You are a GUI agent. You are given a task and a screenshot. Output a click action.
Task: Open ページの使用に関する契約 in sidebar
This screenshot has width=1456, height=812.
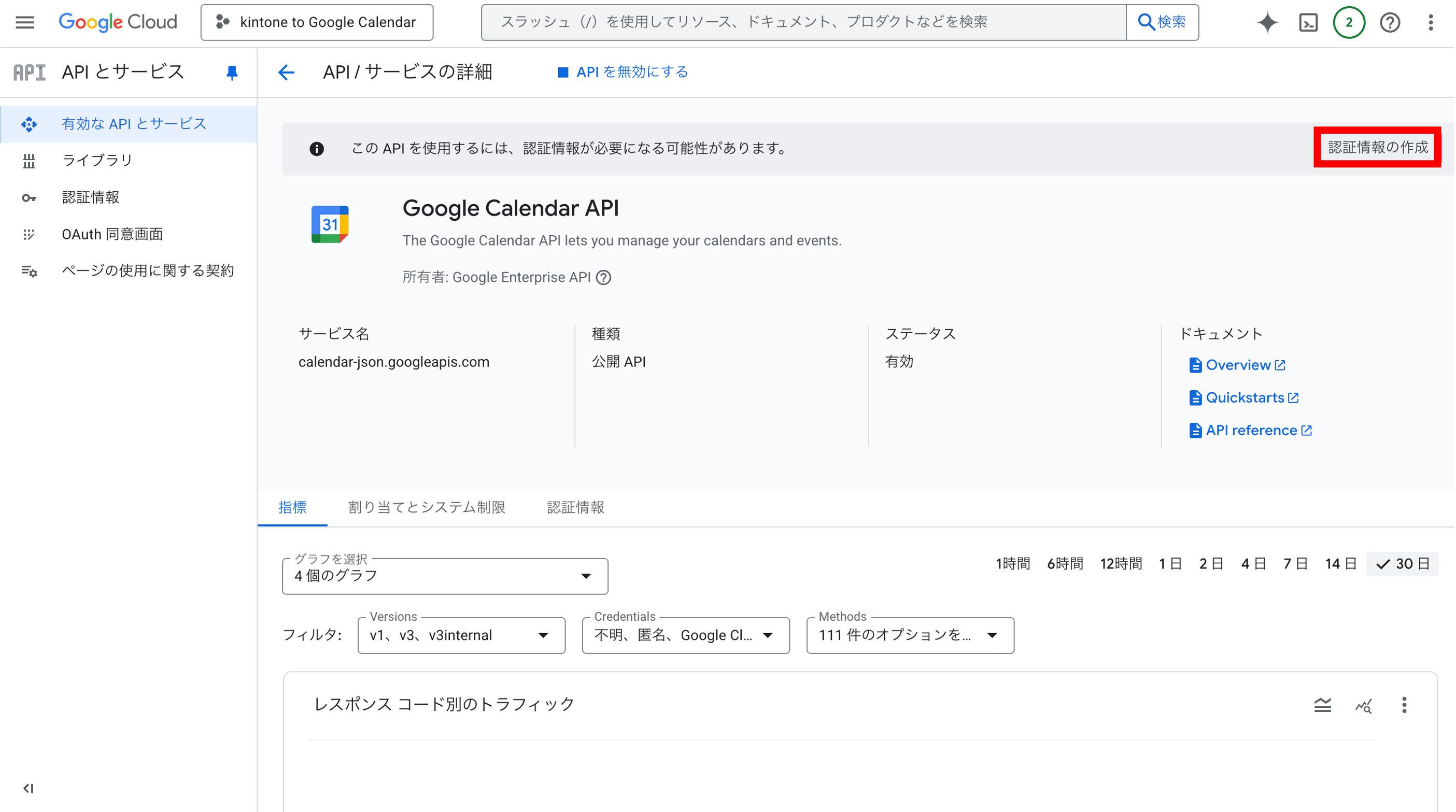(x=129, y=270)
